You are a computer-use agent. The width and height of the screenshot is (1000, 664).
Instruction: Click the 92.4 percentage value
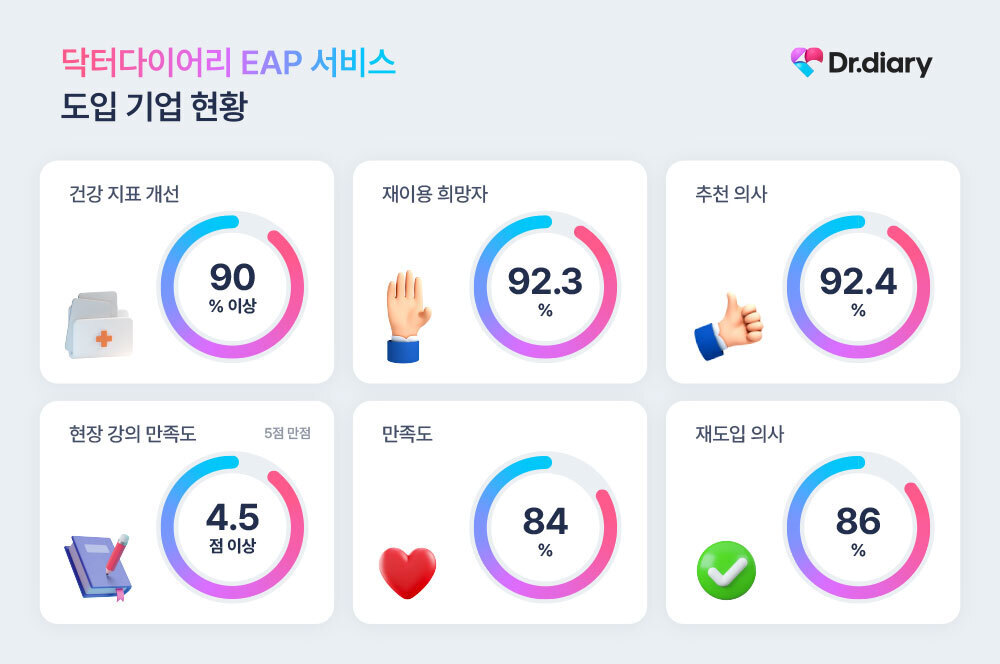tap(858, 281)
